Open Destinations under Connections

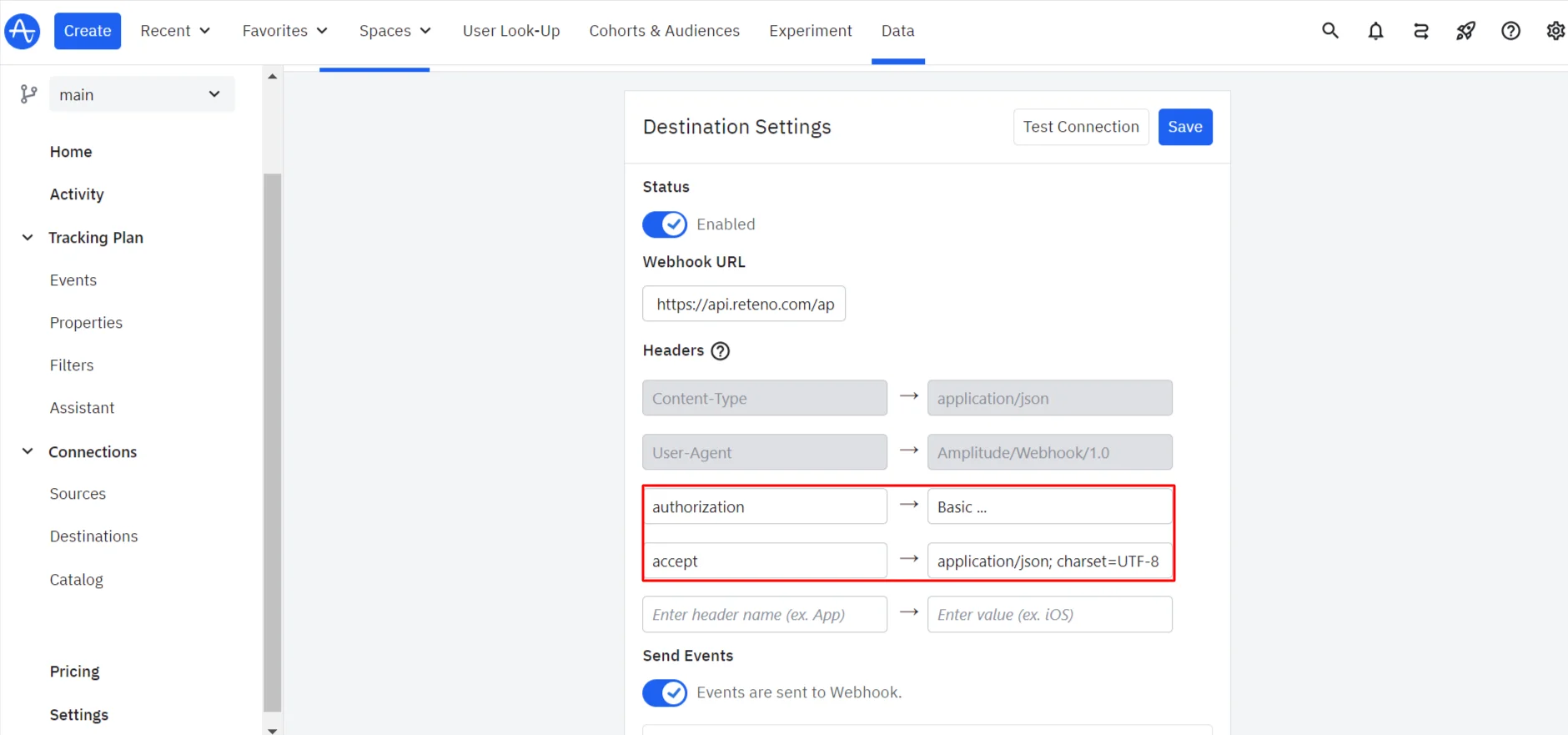coord(93,536)
